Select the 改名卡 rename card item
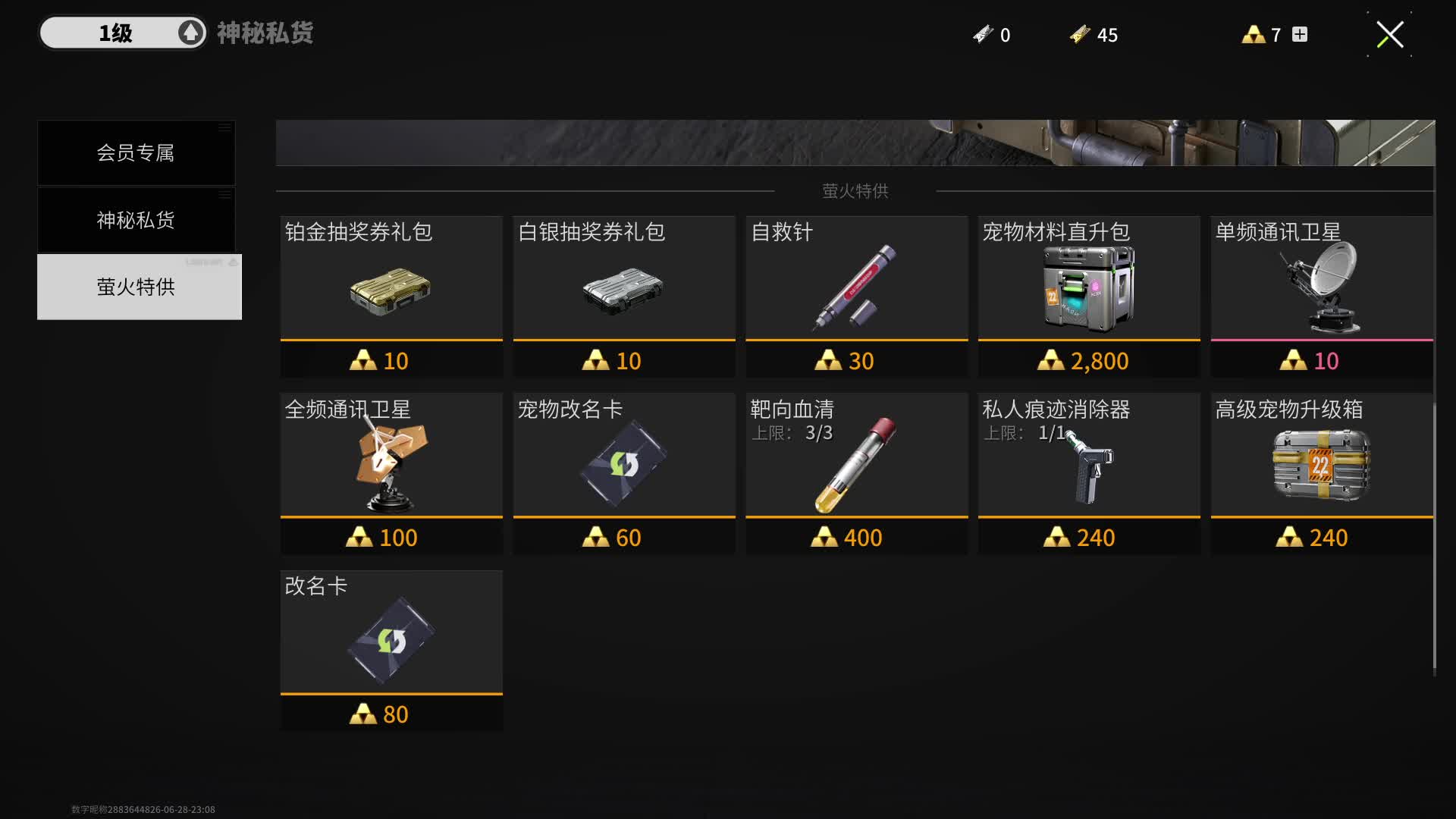This screenshot has width=1456, height=819. click(x=391, y=641)
